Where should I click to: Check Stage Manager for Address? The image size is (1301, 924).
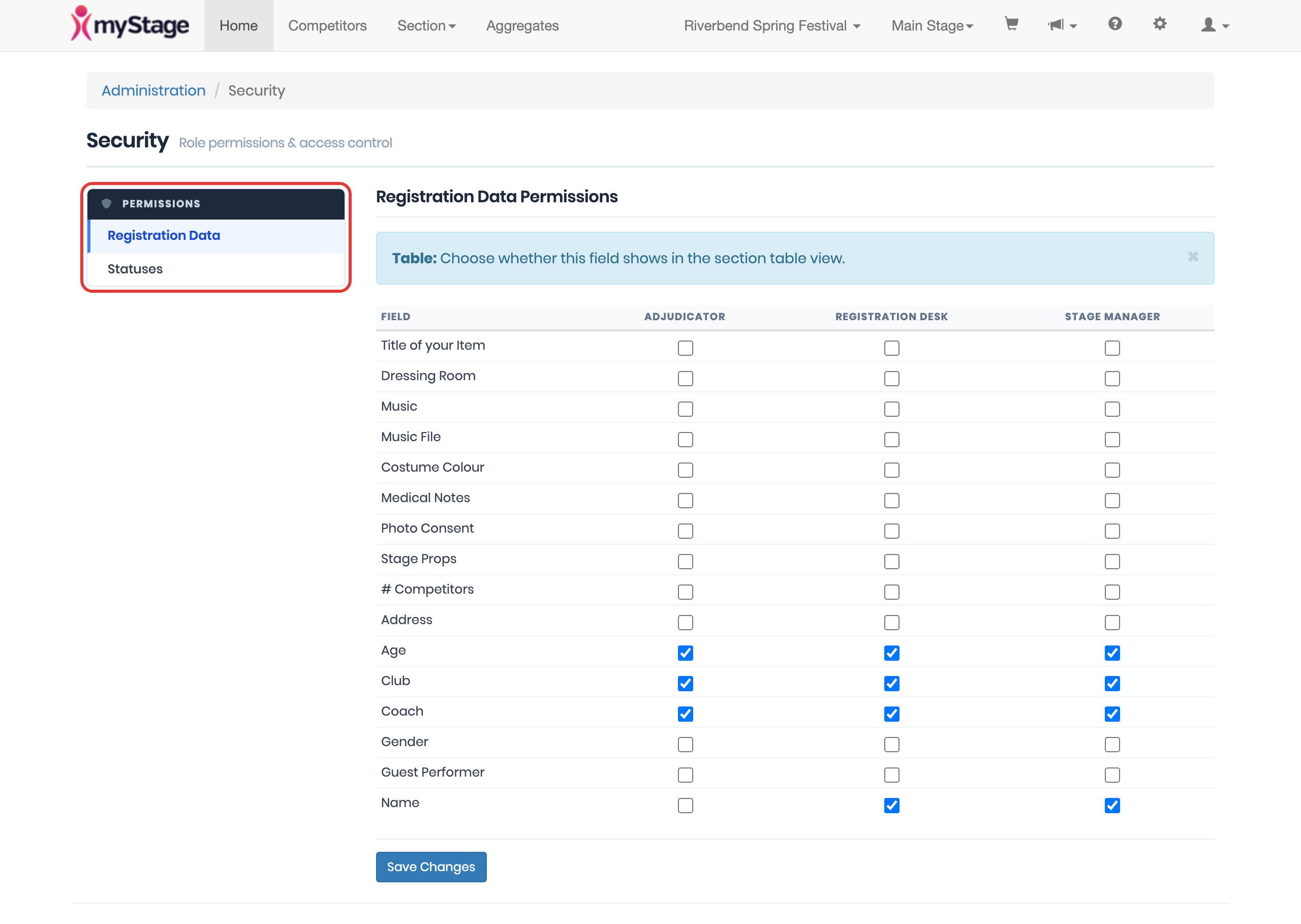[x=1112, y=623]
